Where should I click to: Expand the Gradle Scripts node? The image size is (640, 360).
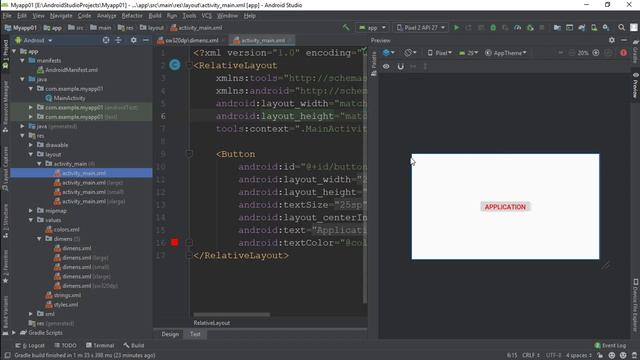tap(14, 333)
